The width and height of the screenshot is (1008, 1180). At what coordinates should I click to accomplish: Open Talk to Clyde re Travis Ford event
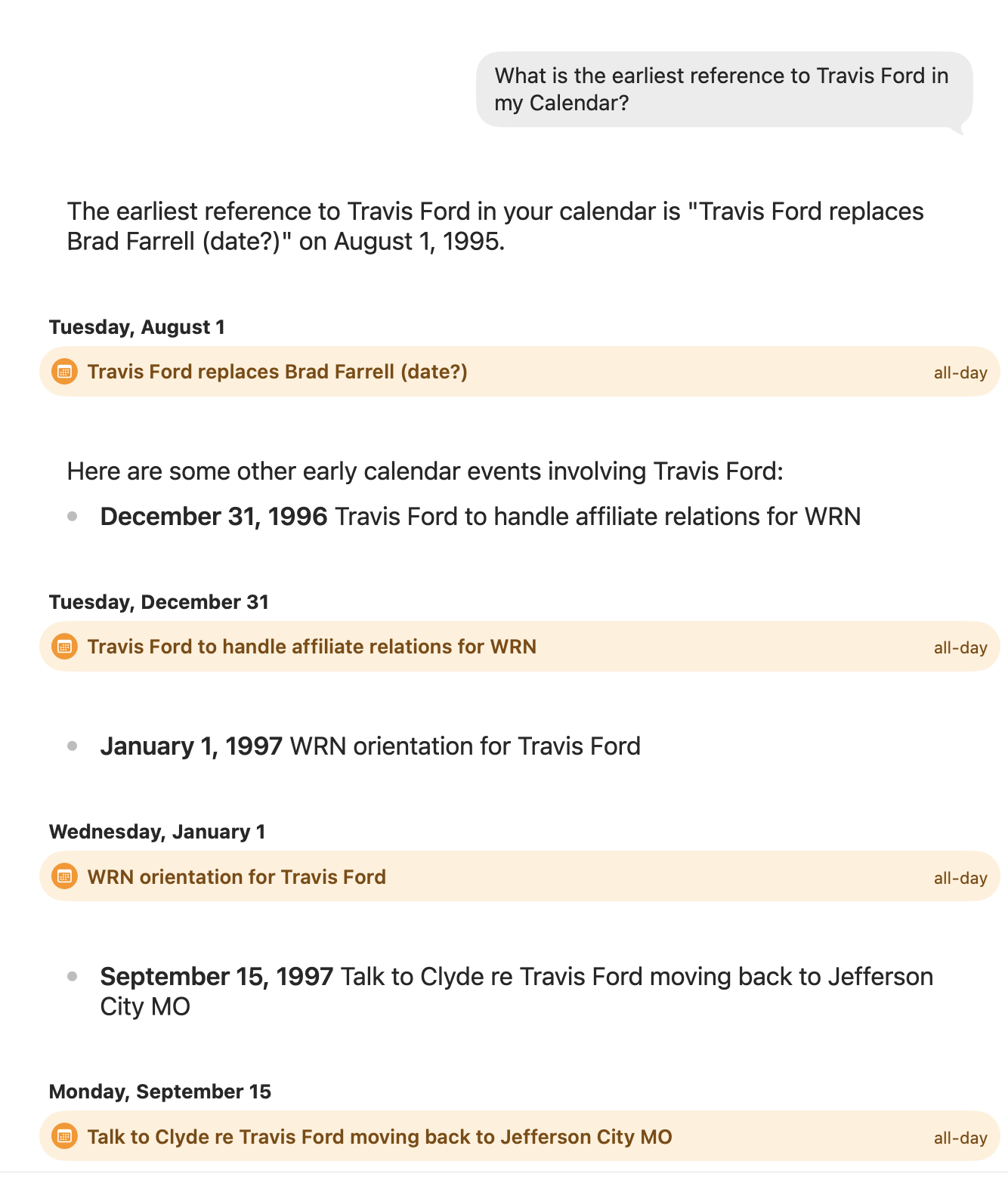[x=520, y=1136]
